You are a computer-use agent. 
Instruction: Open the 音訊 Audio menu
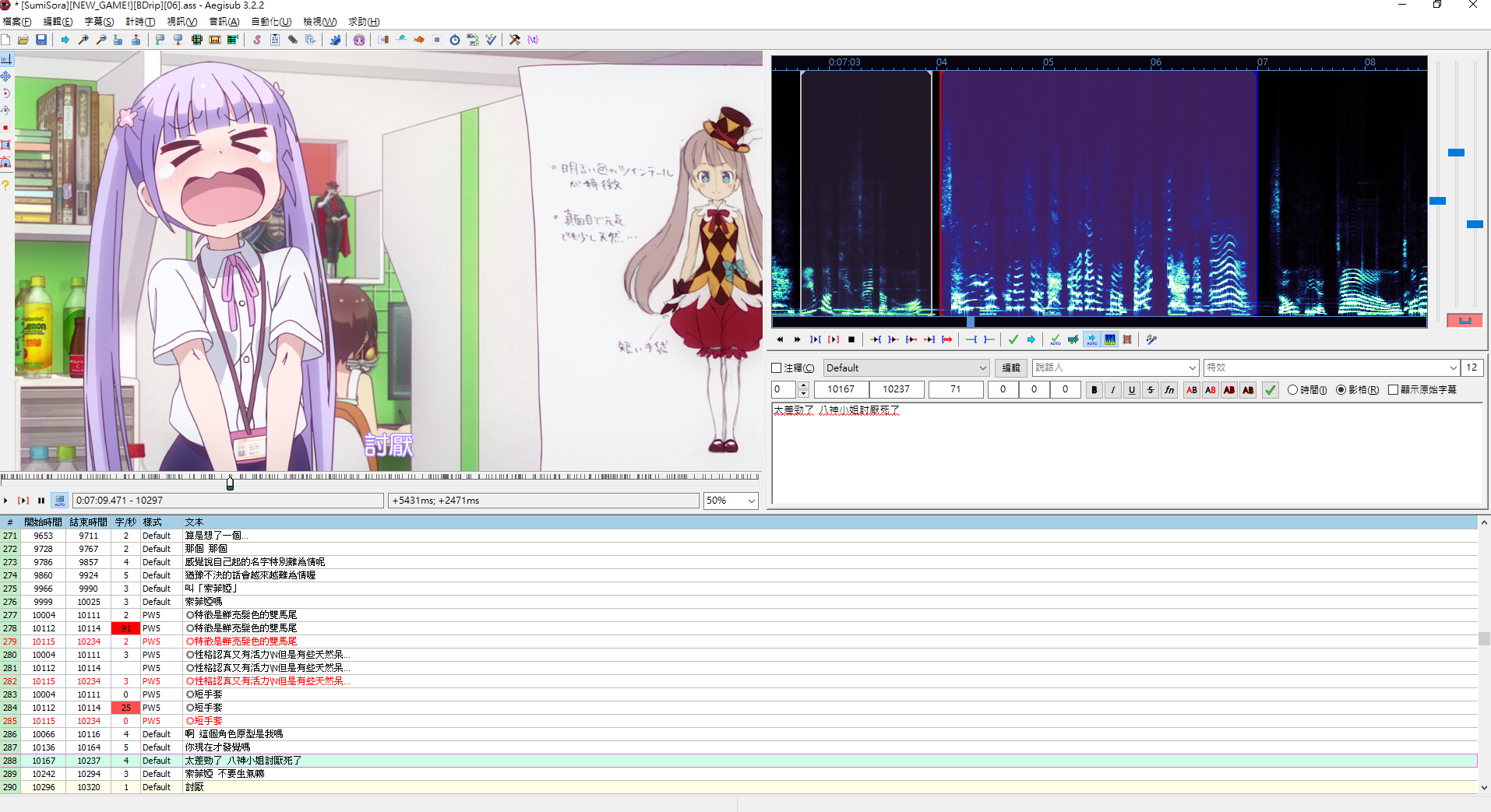224,22
